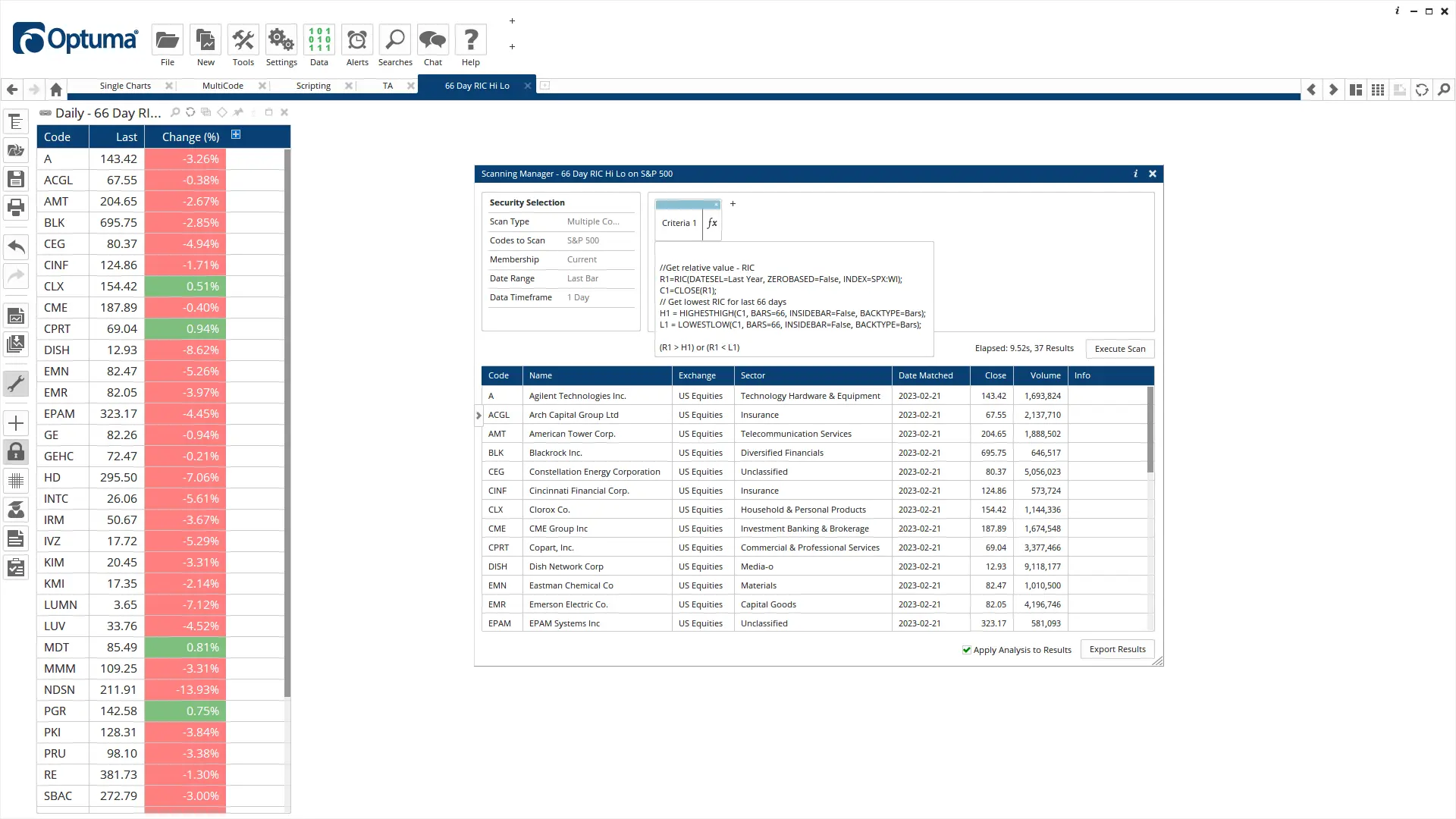Click the next page chevron top right
Screen dimensions: 1456x819
point(1333,89)
